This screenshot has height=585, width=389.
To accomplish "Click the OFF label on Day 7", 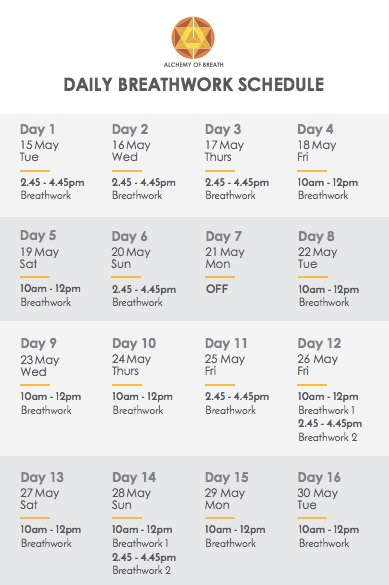I will [217, 289].
